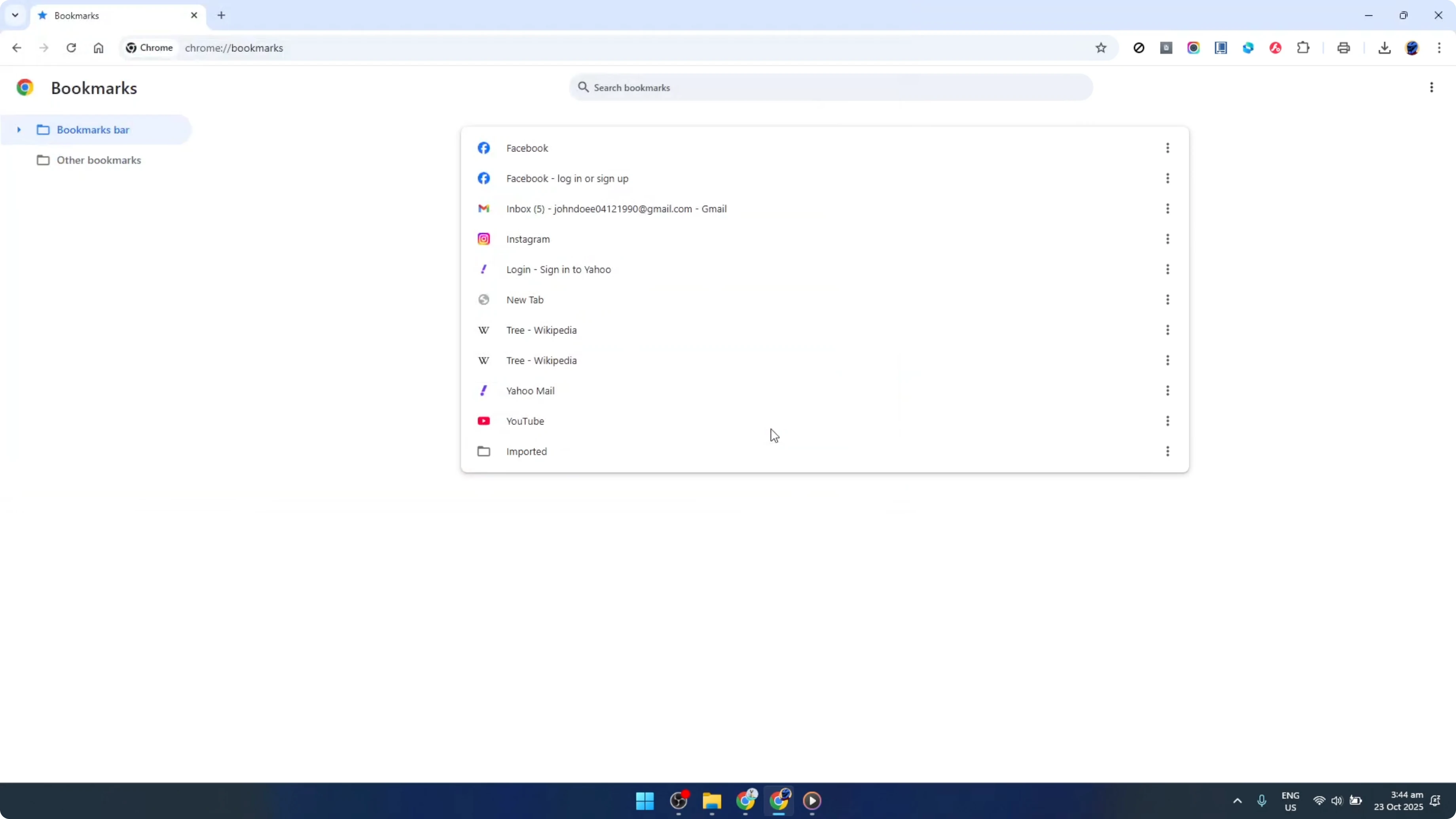The height and width of the screenshot is (819, 1456).
Task: Open more actions for Instagram bookmark
Action: [1167, 239]
